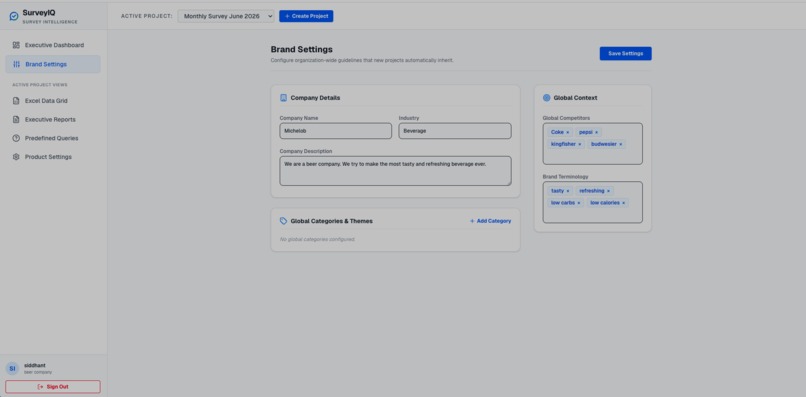Click the 'ACTIVE PROJECT VIEWS' sidebar heading
806x397 pixels.
(x=40, y=85)
